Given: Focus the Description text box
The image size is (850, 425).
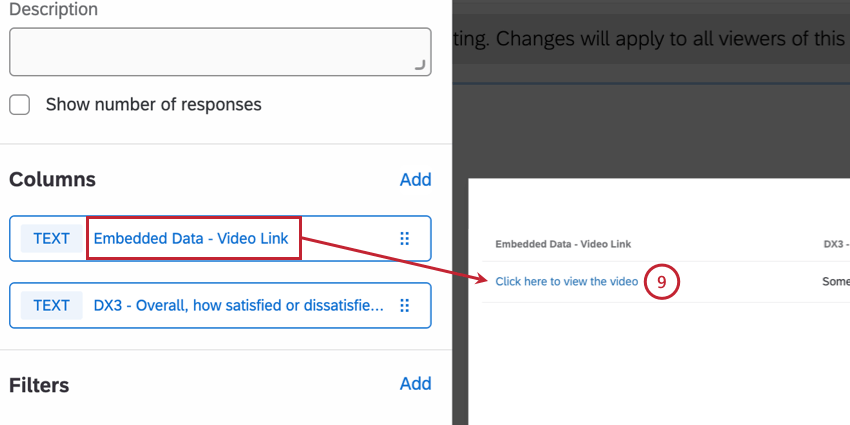Looking at the screenshot, I should pos(220,51).
